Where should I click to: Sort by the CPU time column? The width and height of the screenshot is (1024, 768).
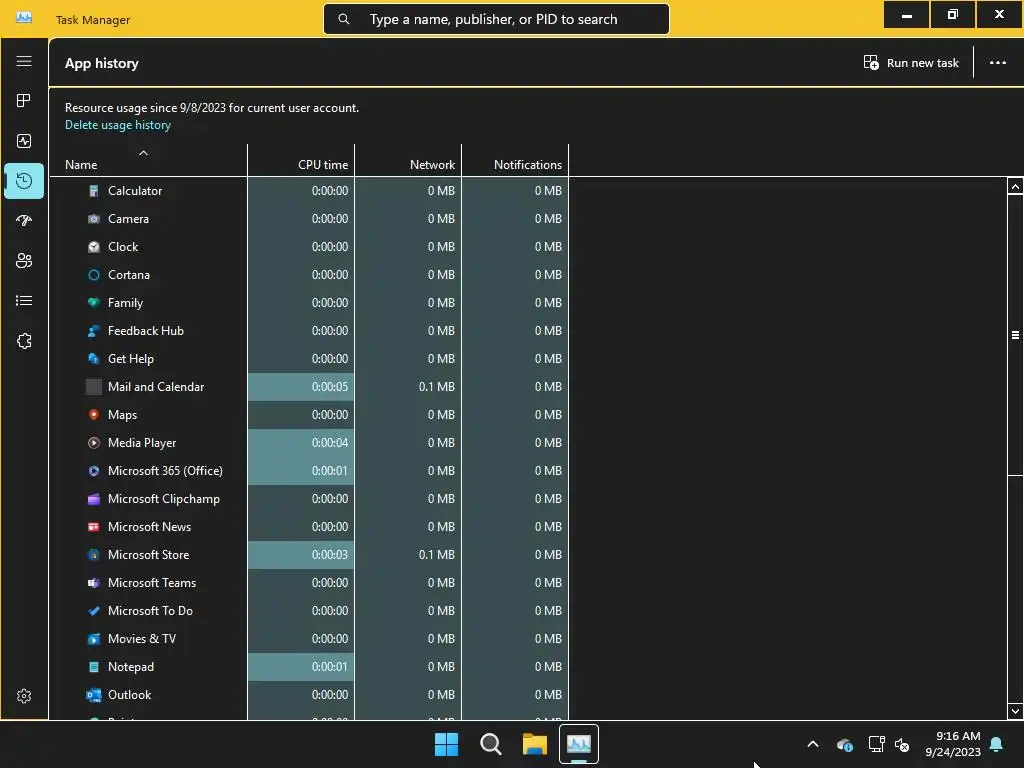click(301, 161)
